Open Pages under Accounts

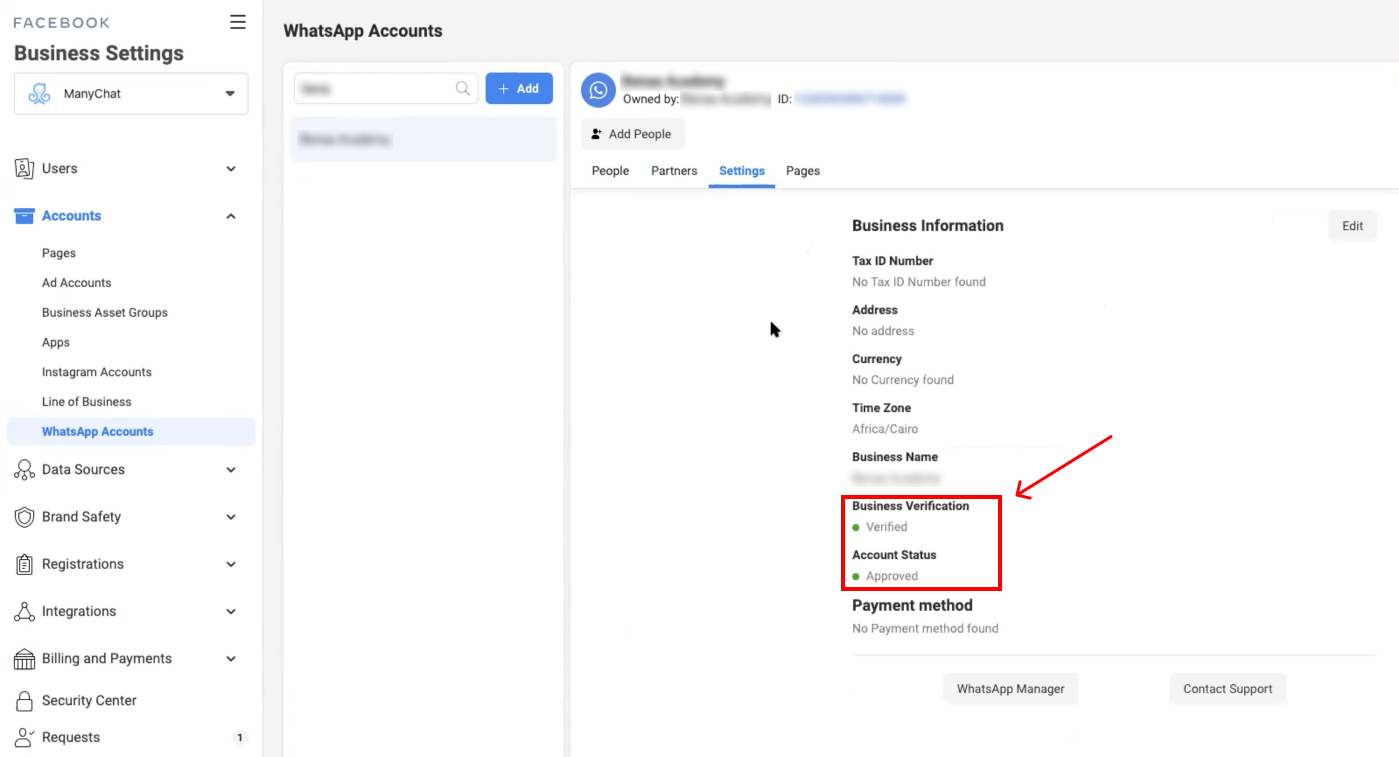59,253
